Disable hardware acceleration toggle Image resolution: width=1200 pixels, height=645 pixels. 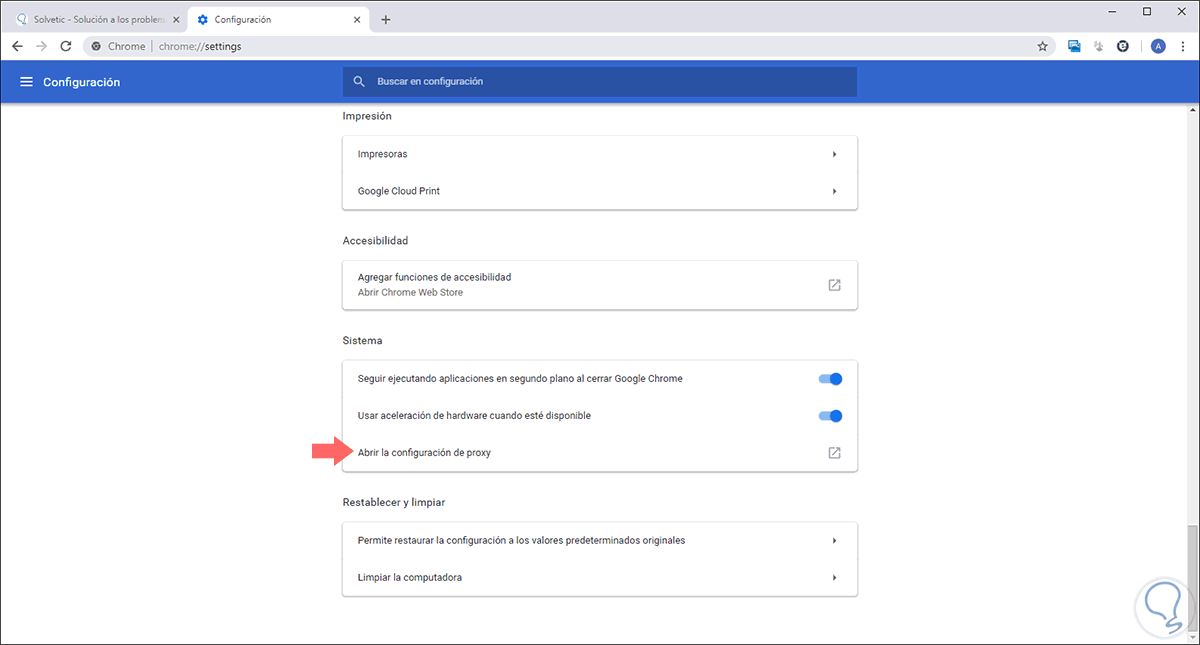pos(830,416)
